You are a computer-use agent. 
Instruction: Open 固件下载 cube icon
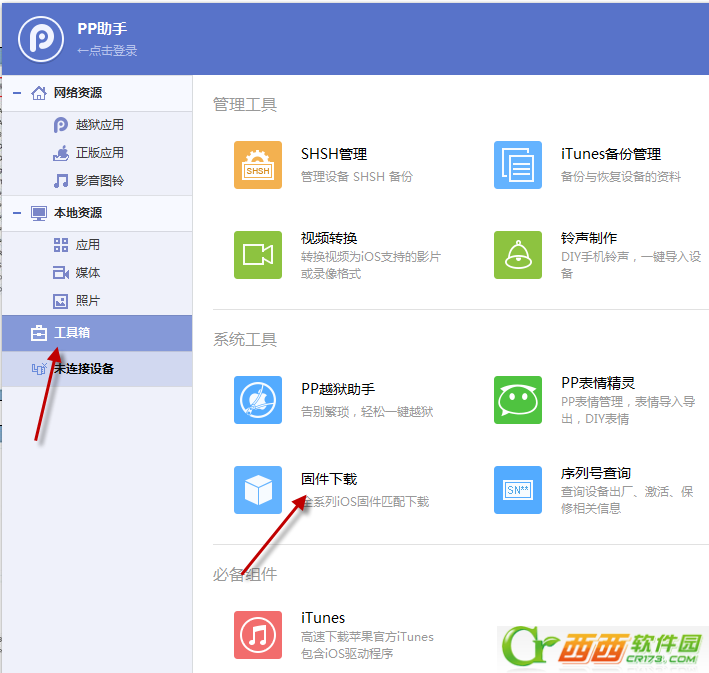[x=258, y=490]
